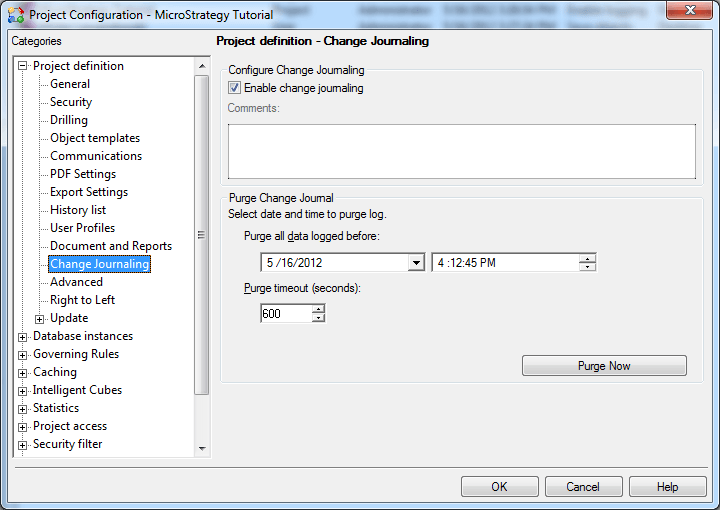This screenshot has height=510, width=720.
Task: Click the Cancel button
Action: click(583, 487)
